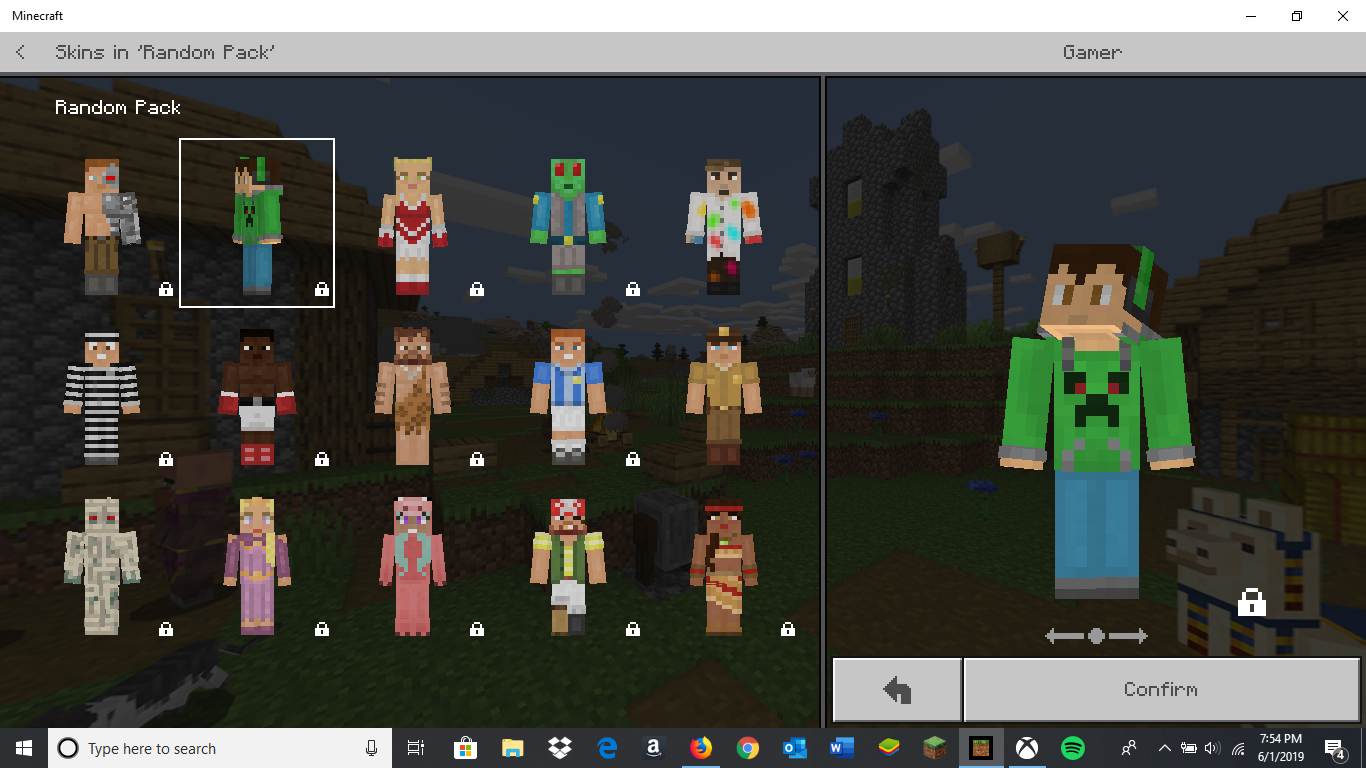Click the padlock on the Gamer preview

[x=1251, y=602]
